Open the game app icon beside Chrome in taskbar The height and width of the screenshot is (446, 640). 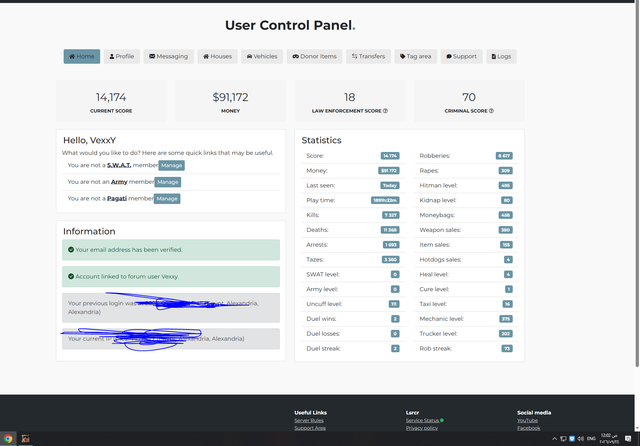25,439
